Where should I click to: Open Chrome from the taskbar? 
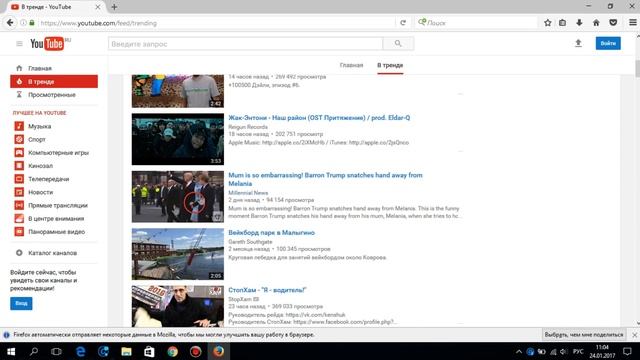(x=172, y=351)
